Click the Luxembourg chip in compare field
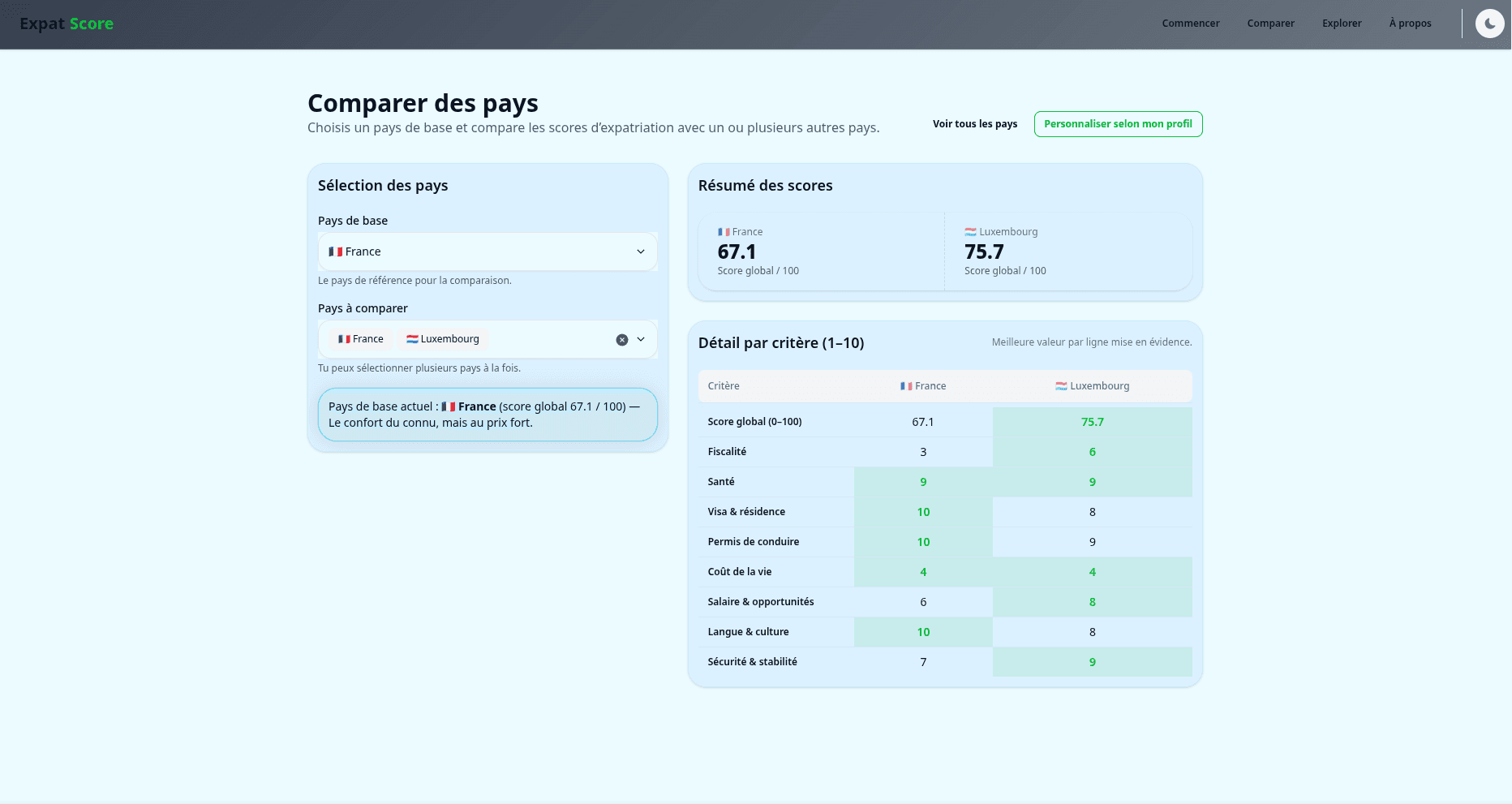The width and height of the screenshot is (1512, 804). (443, 339)
